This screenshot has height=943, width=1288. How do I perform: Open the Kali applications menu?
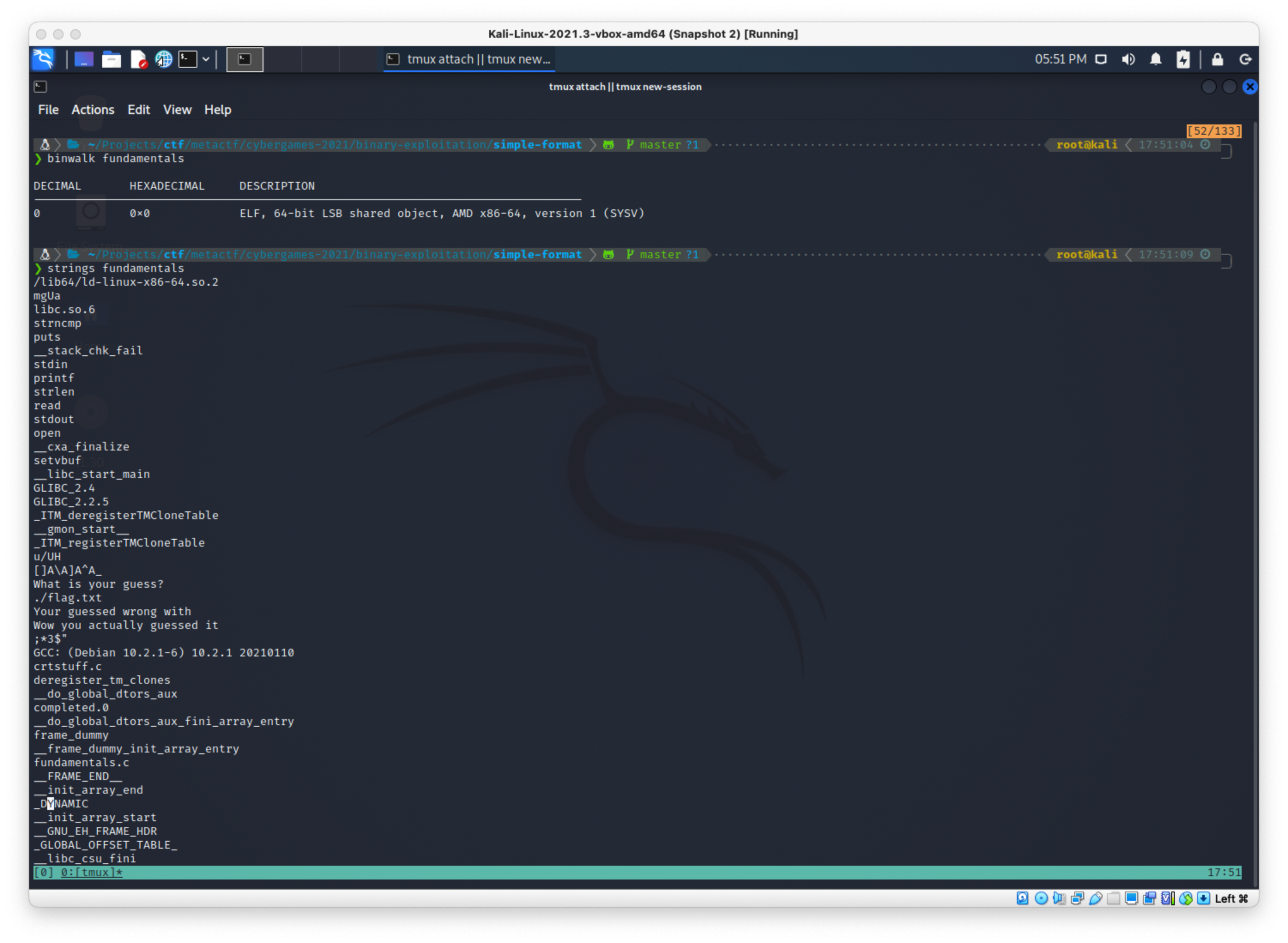click(x=43, y=59)
